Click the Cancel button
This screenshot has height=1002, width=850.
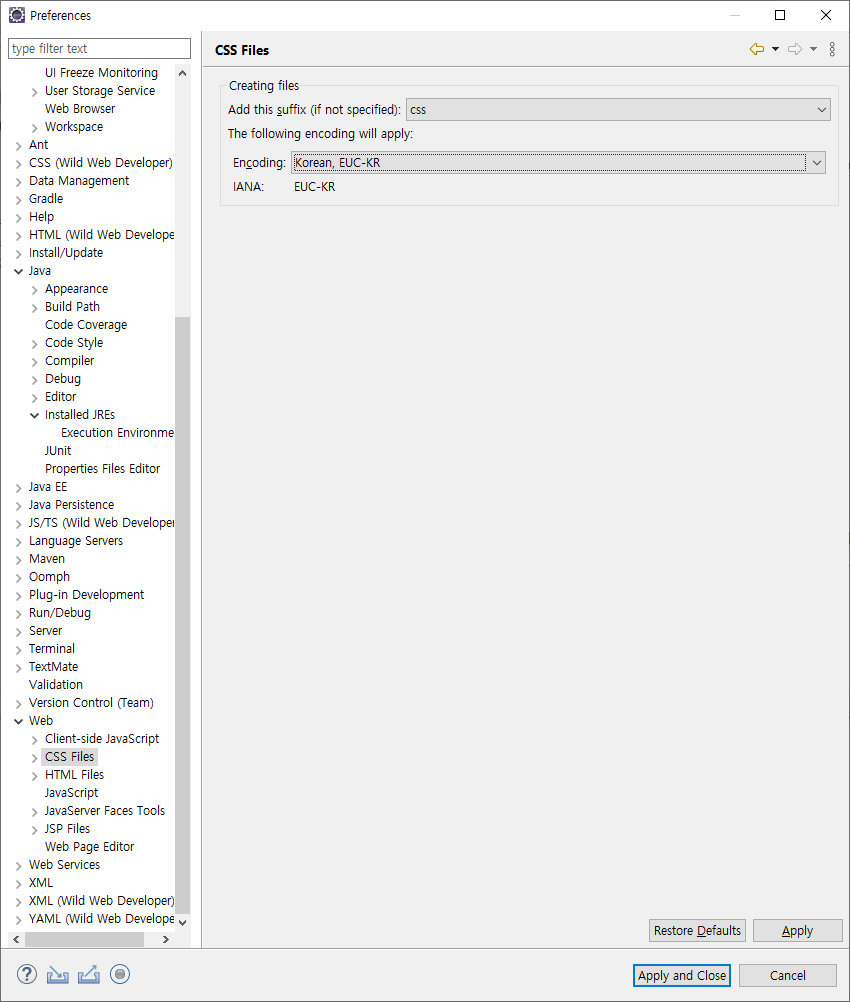pyautogui.click(x=788, y=975)
